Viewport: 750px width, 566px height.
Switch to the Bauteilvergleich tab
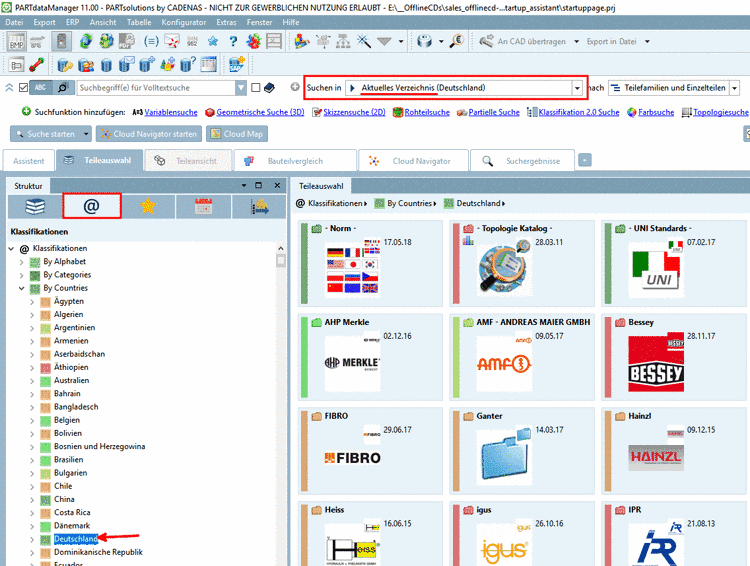point(295,161)
